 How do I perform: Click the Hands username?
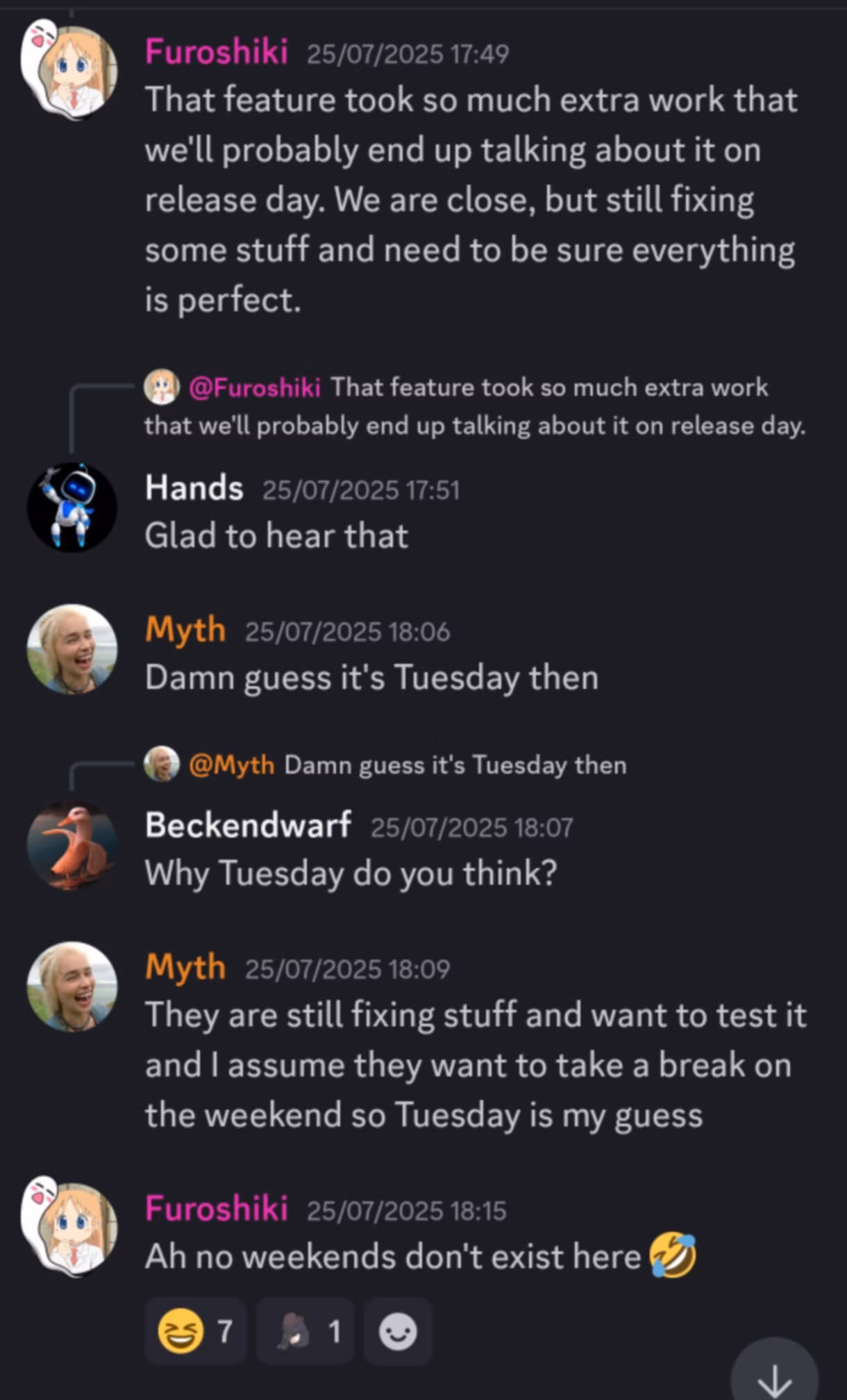pyautogui.click(x=194, y=488)
